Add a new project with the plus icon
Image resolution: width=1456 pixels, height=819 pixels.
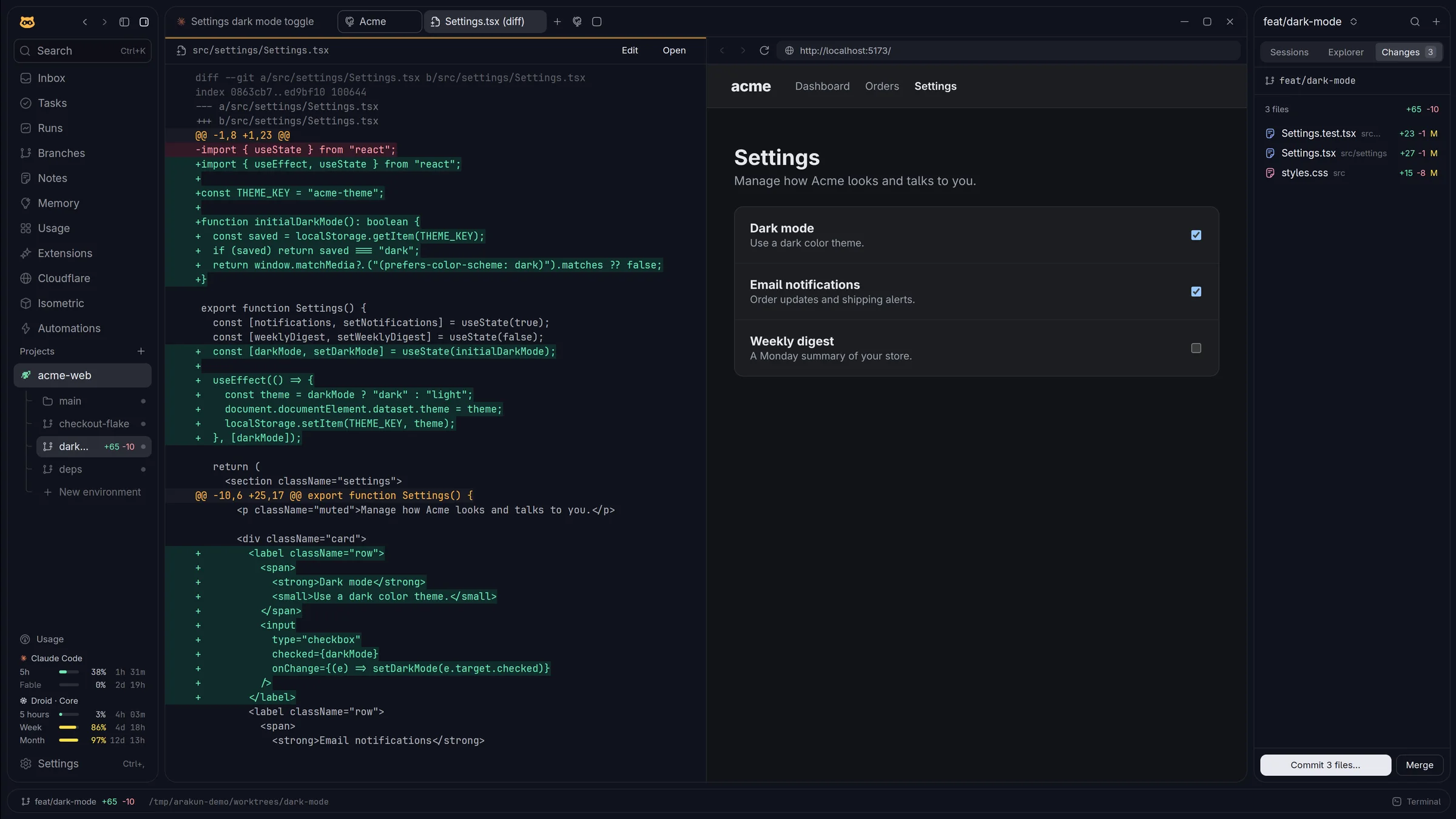[141, 351]
